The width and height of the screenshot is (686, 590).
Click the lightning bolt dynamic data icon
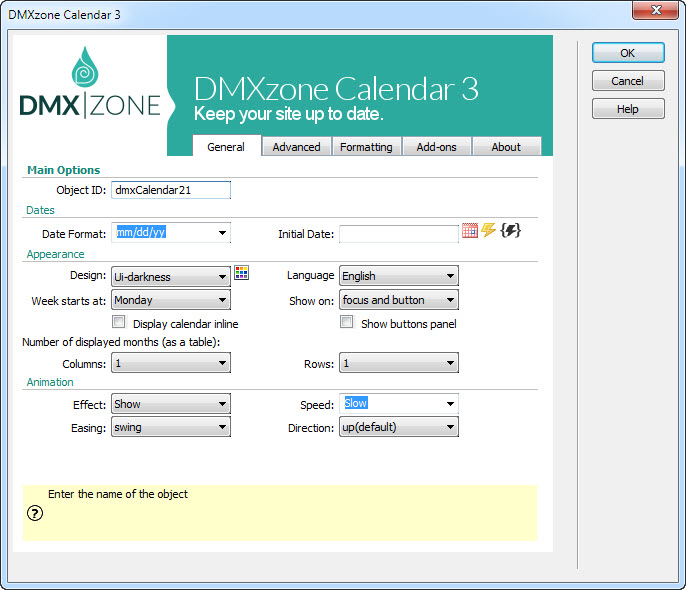pyautogui.click(x=488, y=230)
